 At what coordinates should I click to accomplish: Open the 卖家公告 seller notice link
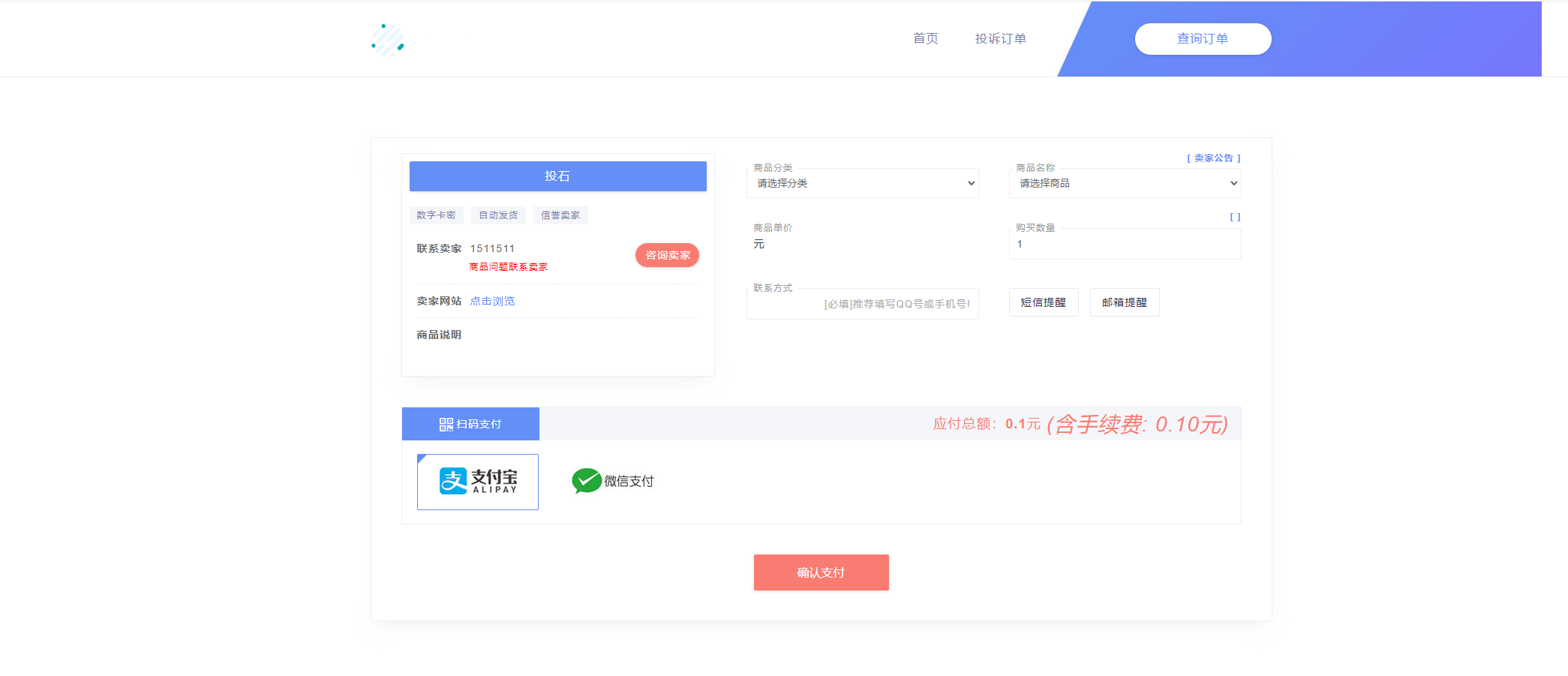1213,158
